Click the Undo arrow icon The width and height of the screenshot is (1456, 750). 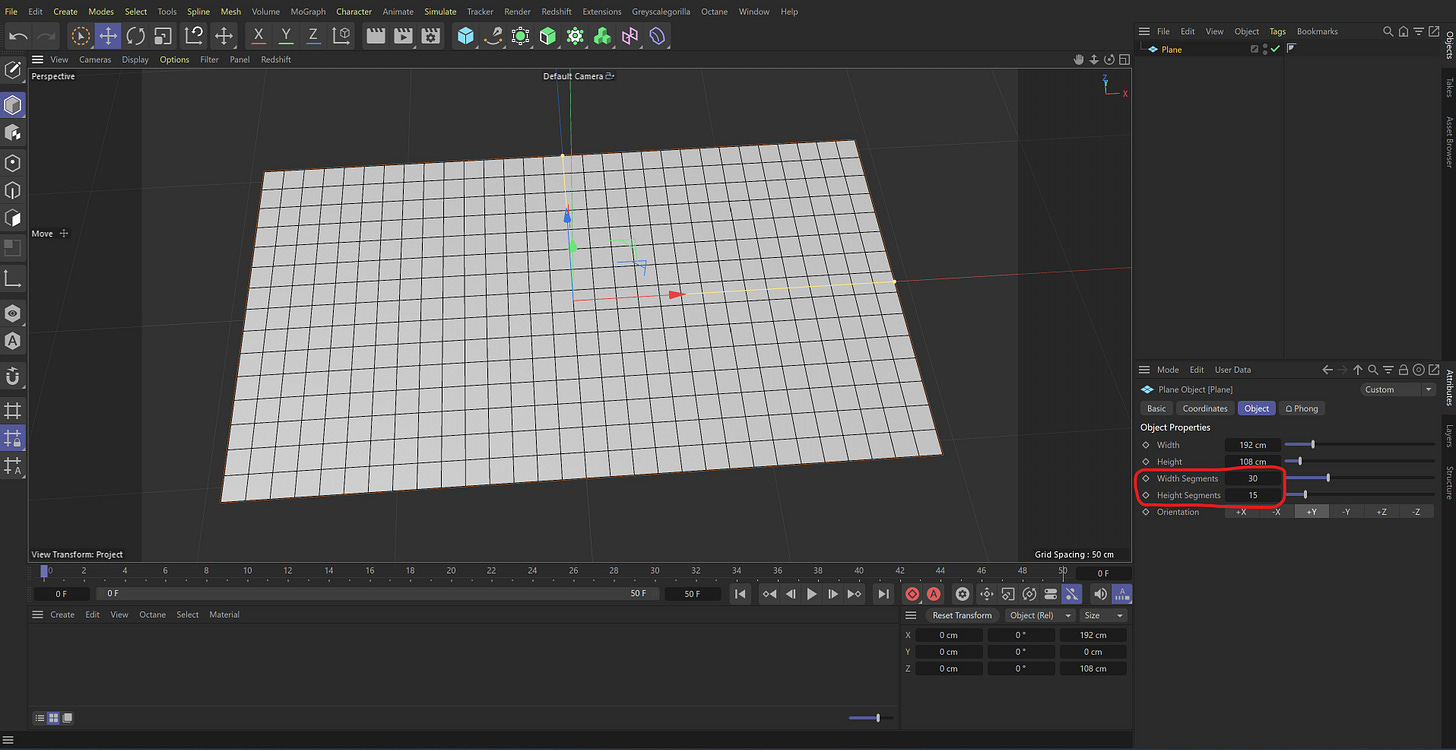[18, 36]
